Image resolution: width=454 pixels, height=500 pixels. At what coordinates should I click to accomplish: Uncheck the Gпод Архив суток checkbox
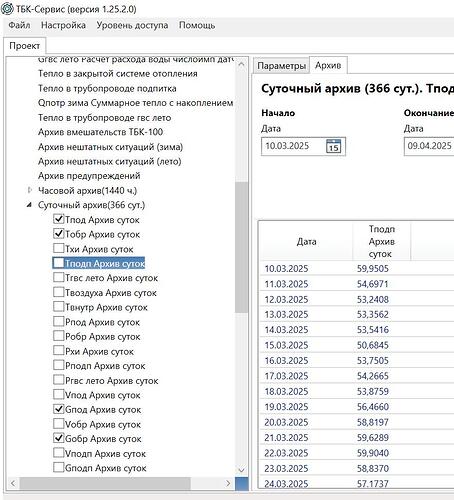tap(58, 409)
